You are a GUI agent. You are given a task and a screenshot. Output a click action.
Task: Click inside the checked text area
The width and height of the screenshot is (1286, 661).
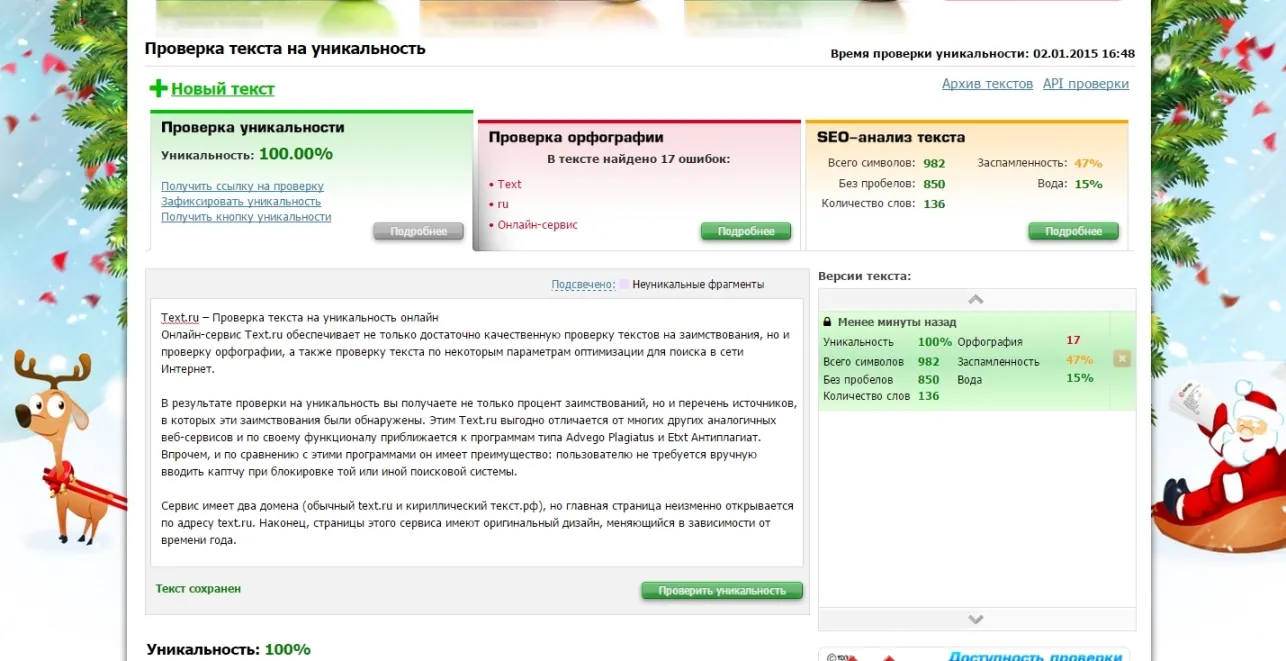(x=477, y=432)
